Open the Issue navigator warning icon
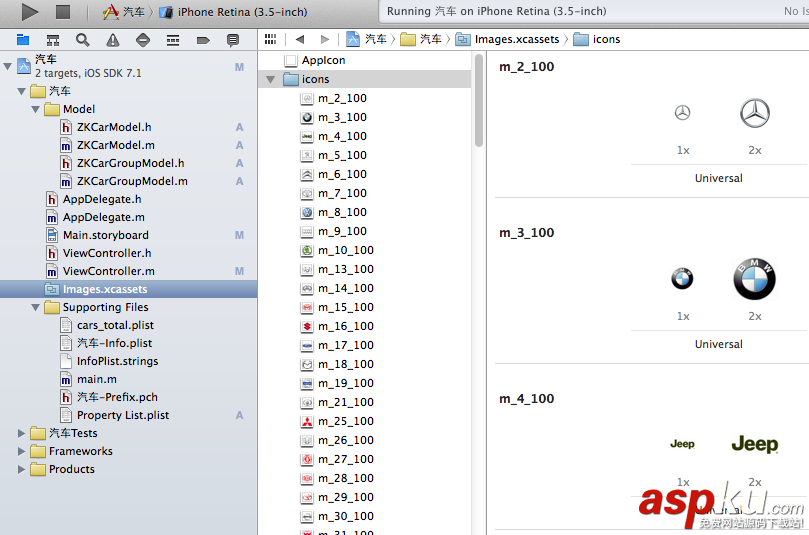Image resolution: width=809 pixels, height=535 pixels. (x=112, y=40)
